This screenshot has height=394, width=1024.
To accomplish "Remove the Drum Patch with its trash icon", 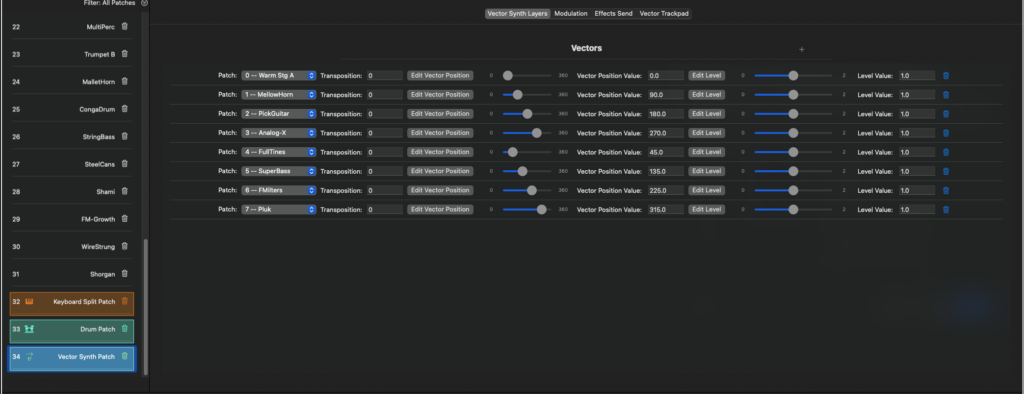I will click(x=125, y=329).
